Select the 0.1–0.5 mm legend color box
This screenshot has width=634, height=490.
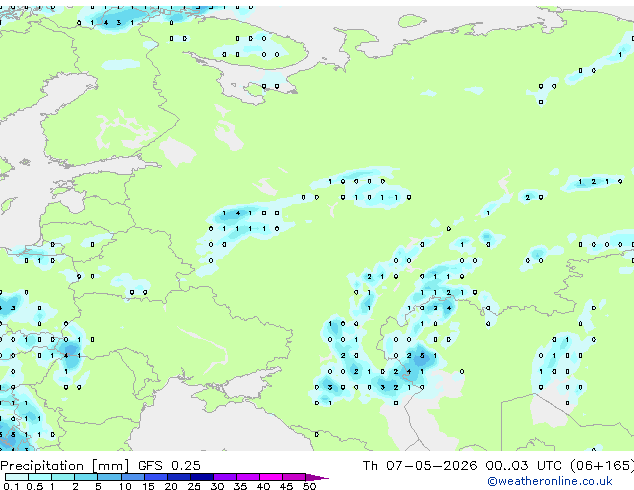pyautogui.click(x=17, y=477)
